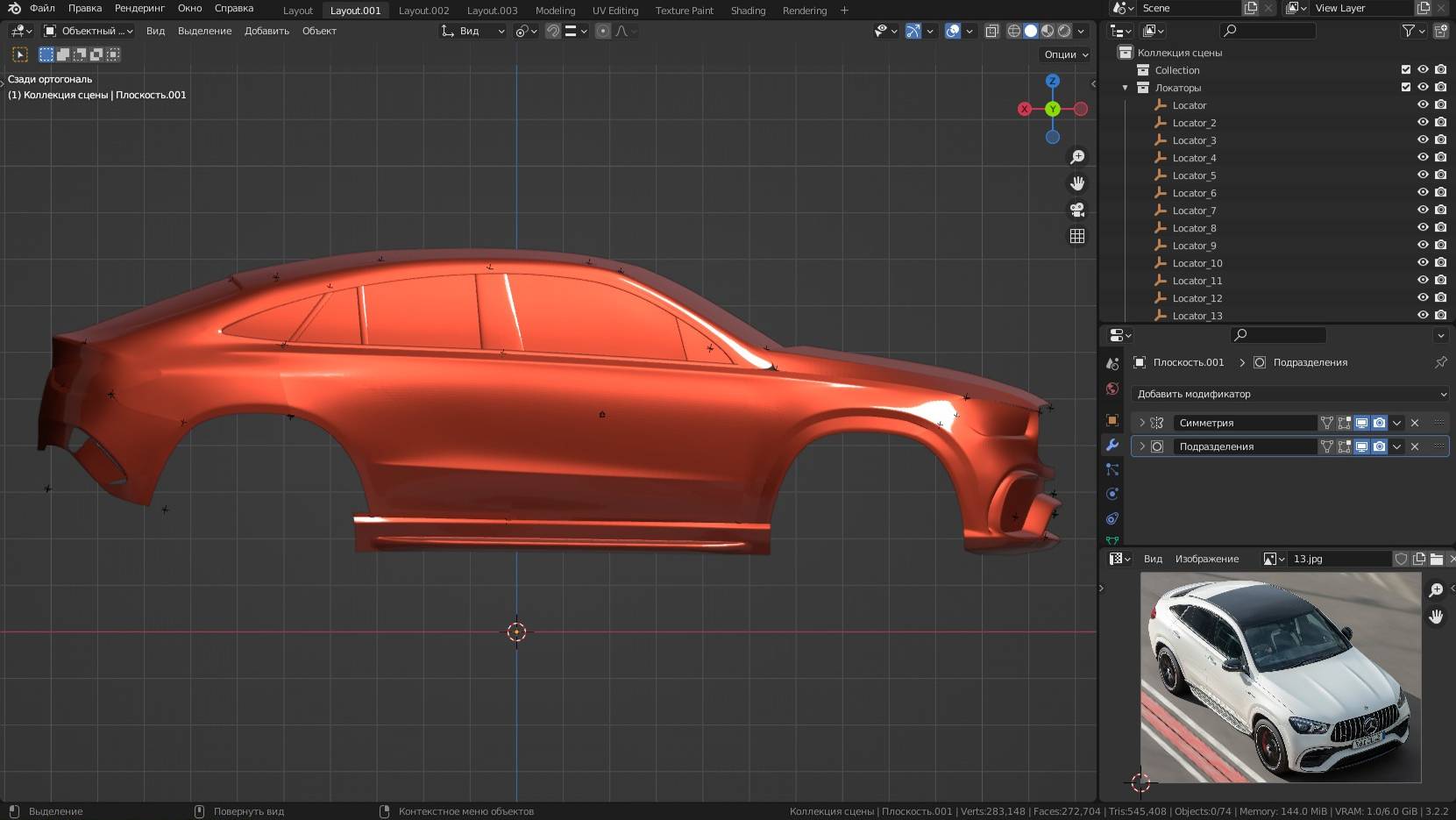The width and height of the screenshot is (1456, 820).
Task: Switch to the UV Editing workspace tab
Action: [614, 11]
